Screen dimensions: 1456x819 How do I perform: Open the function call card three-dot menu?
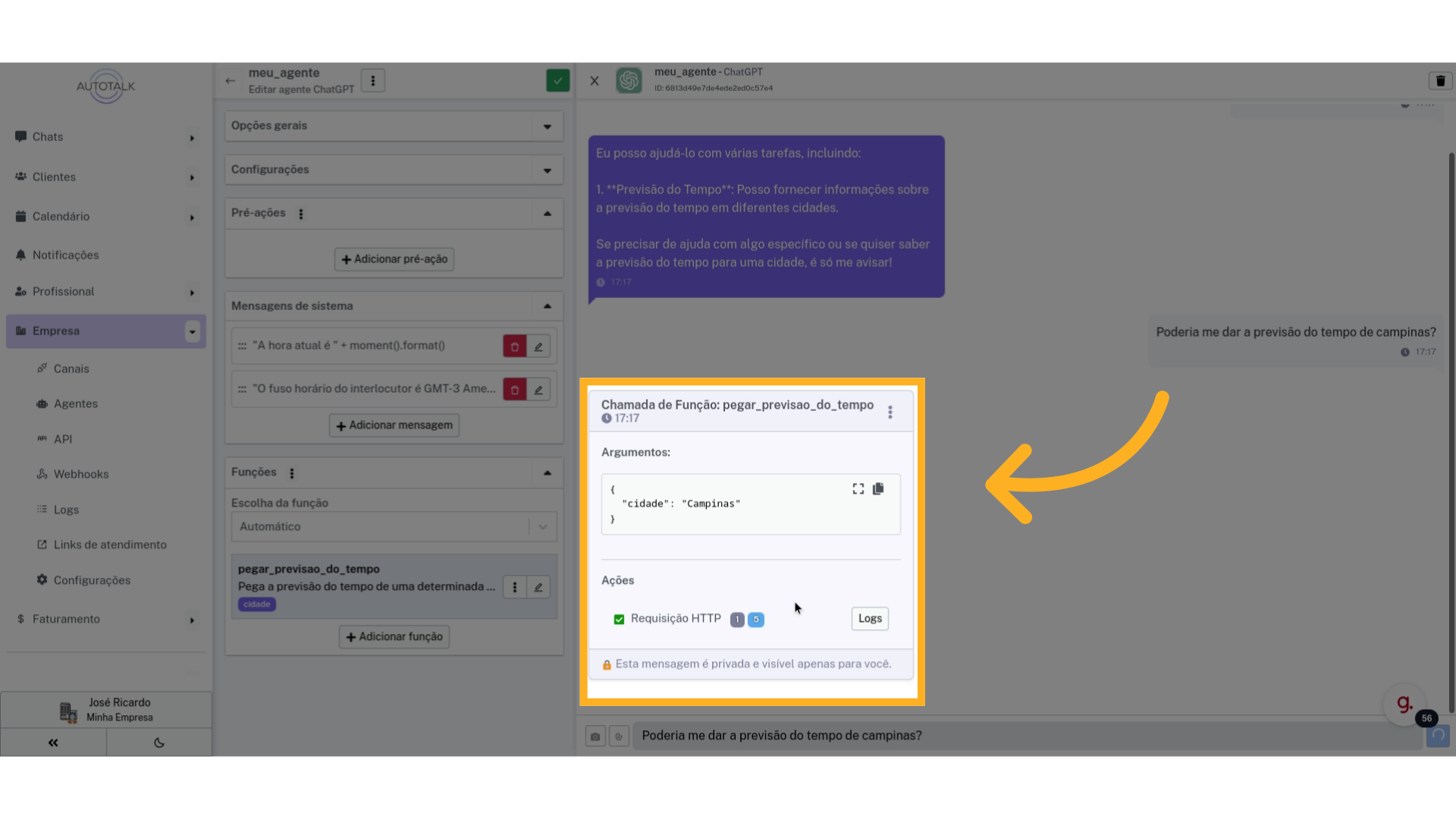tap(890, 412)
